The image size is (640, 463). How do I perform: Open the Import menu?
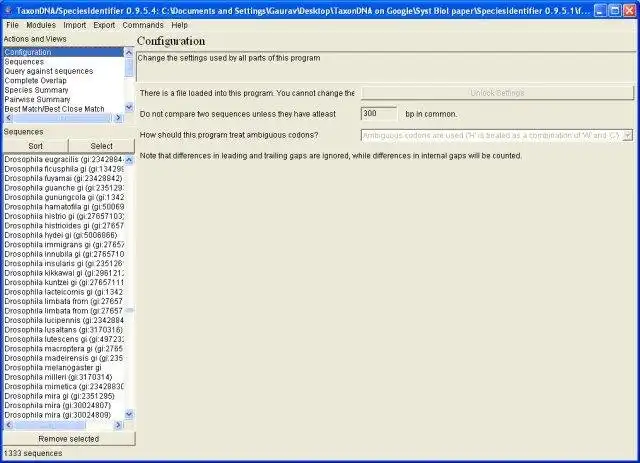(74, 25)
